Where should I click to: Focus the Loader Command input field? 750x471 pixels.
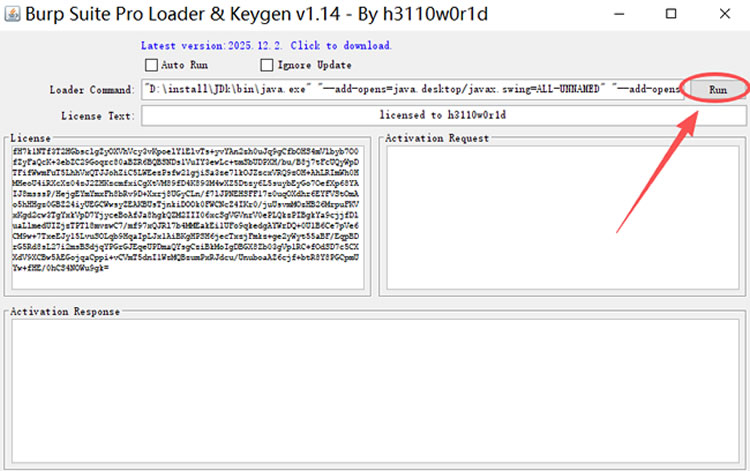[x=412, y=89]
